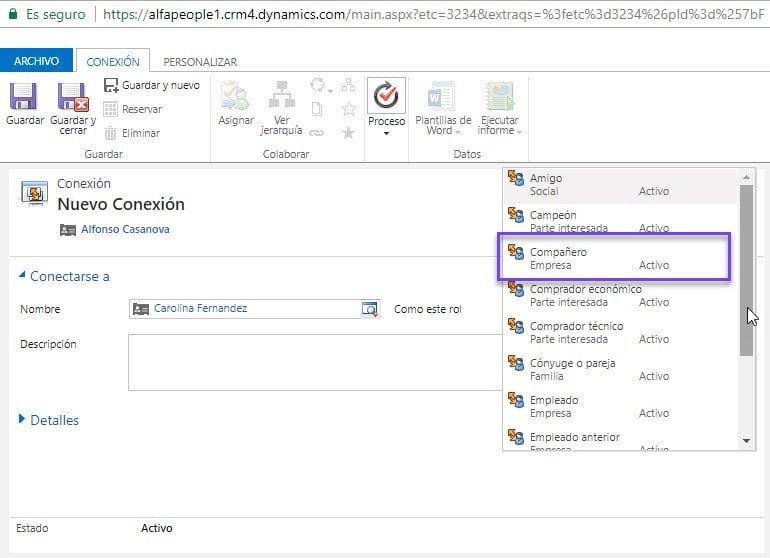Select Empleado anterior role
This screenshot has height=558, width=770.
pos(620,440)
